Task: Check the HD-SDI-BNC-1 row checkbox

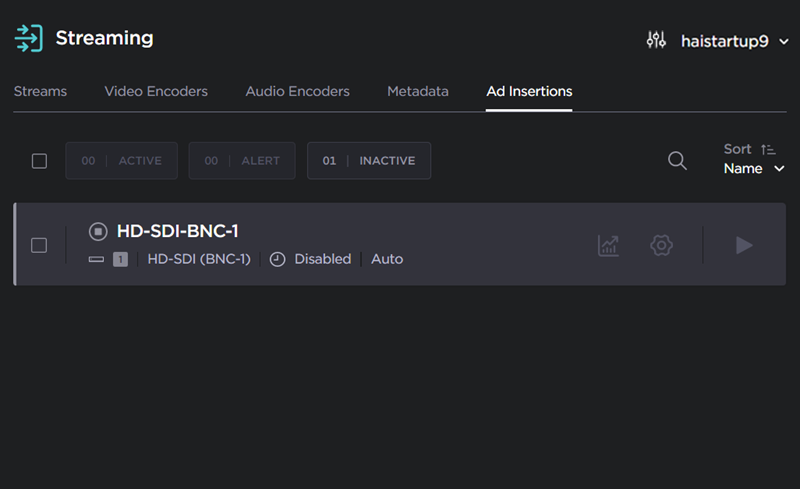Action: pos(39,245)
